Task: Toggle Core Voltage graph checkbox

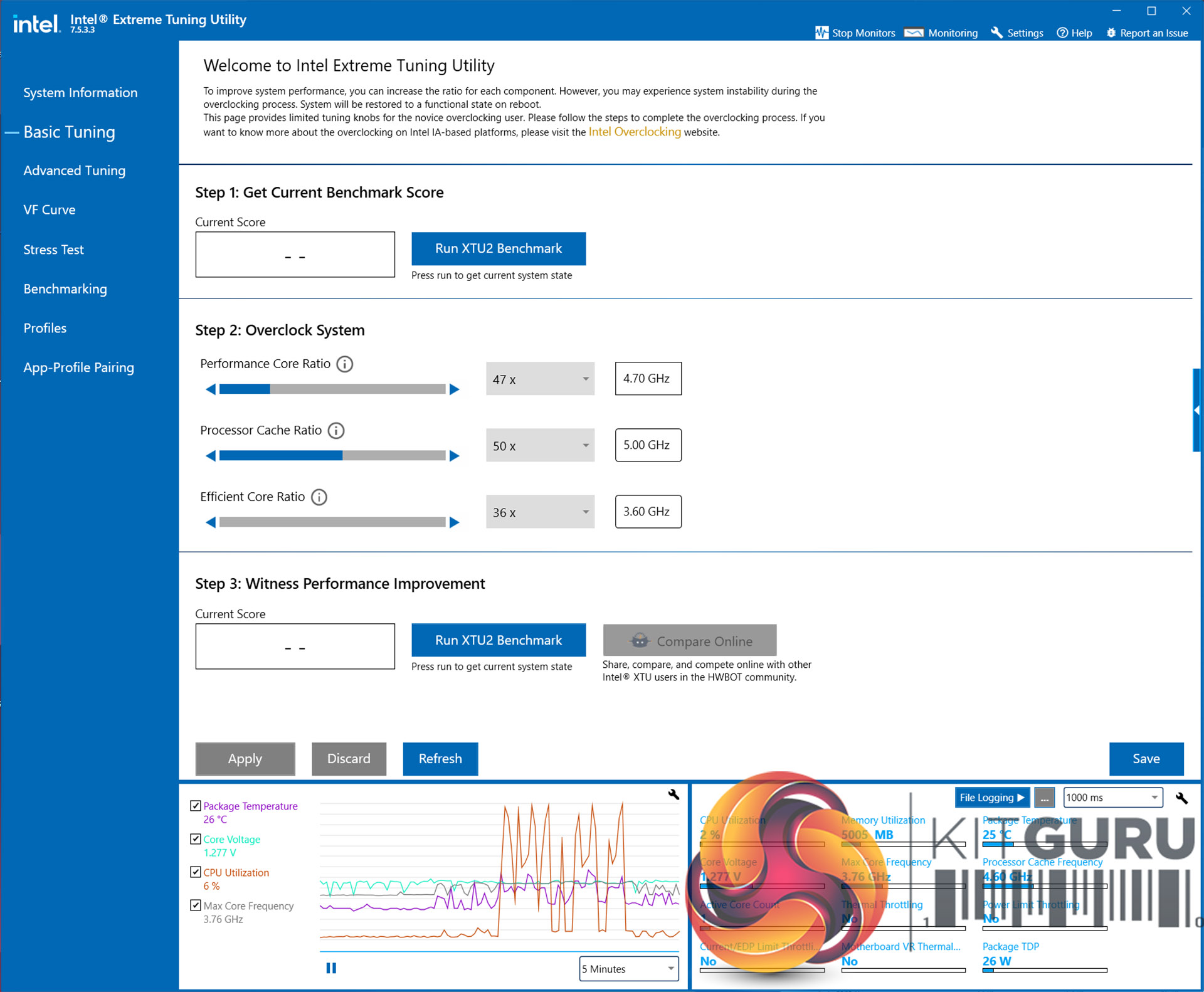Action: (196, 839)
